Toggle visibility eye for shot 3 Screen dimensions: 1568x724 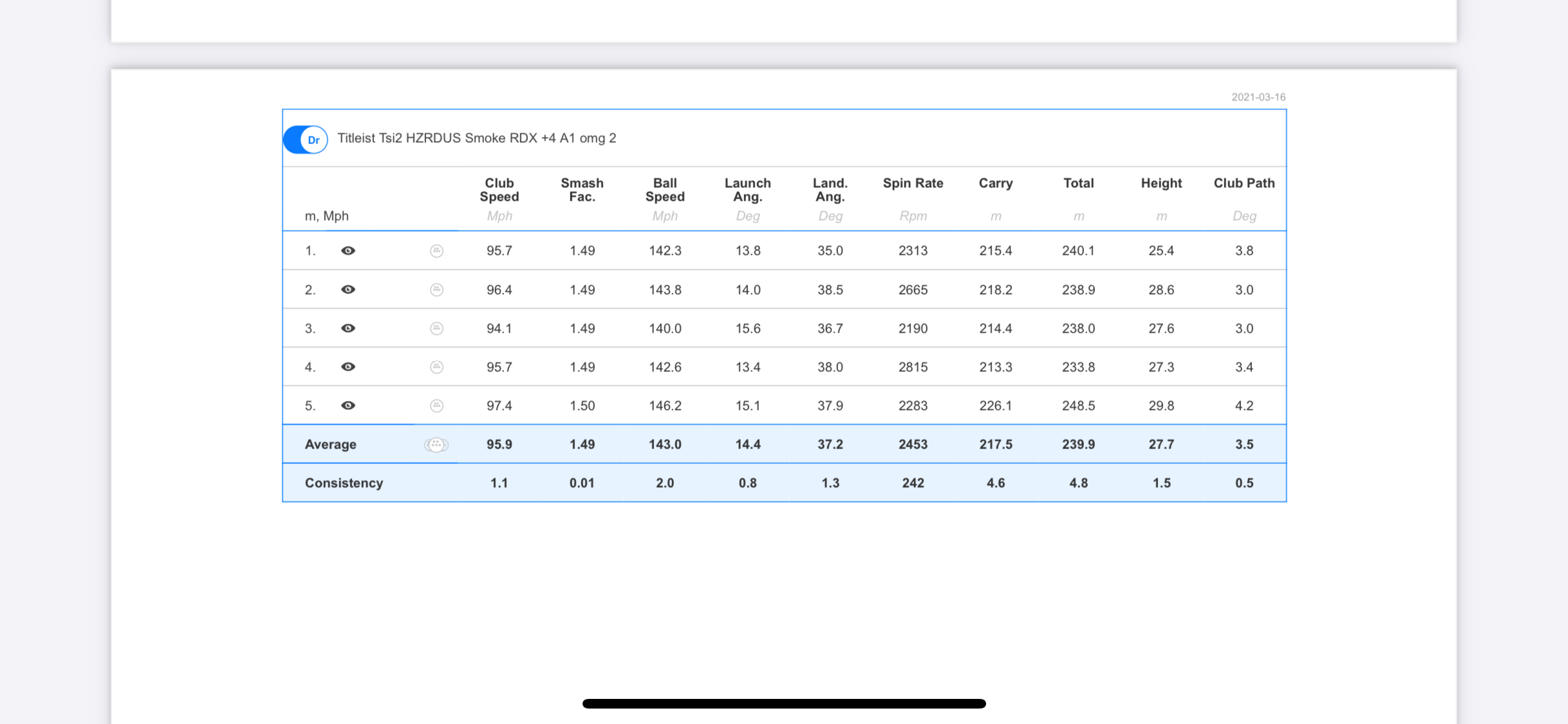348,328
